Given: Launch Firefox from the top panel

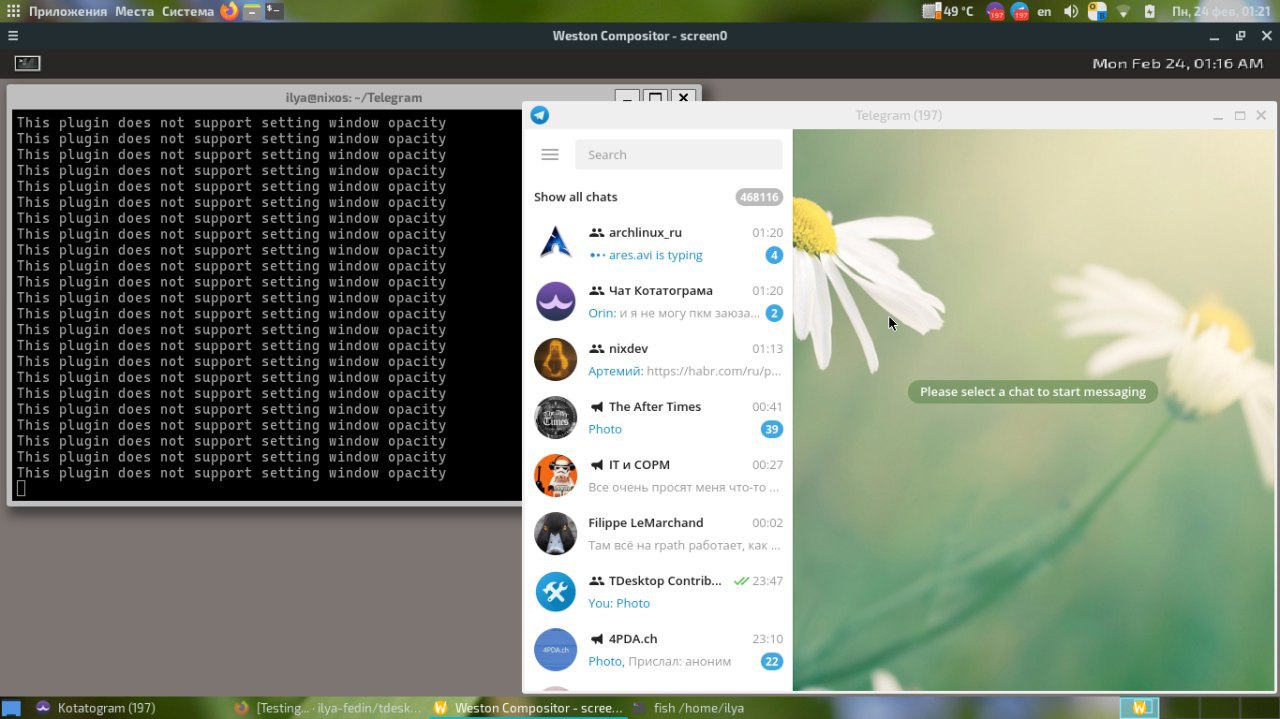Looking at the screenshot, I should [229, 11].
